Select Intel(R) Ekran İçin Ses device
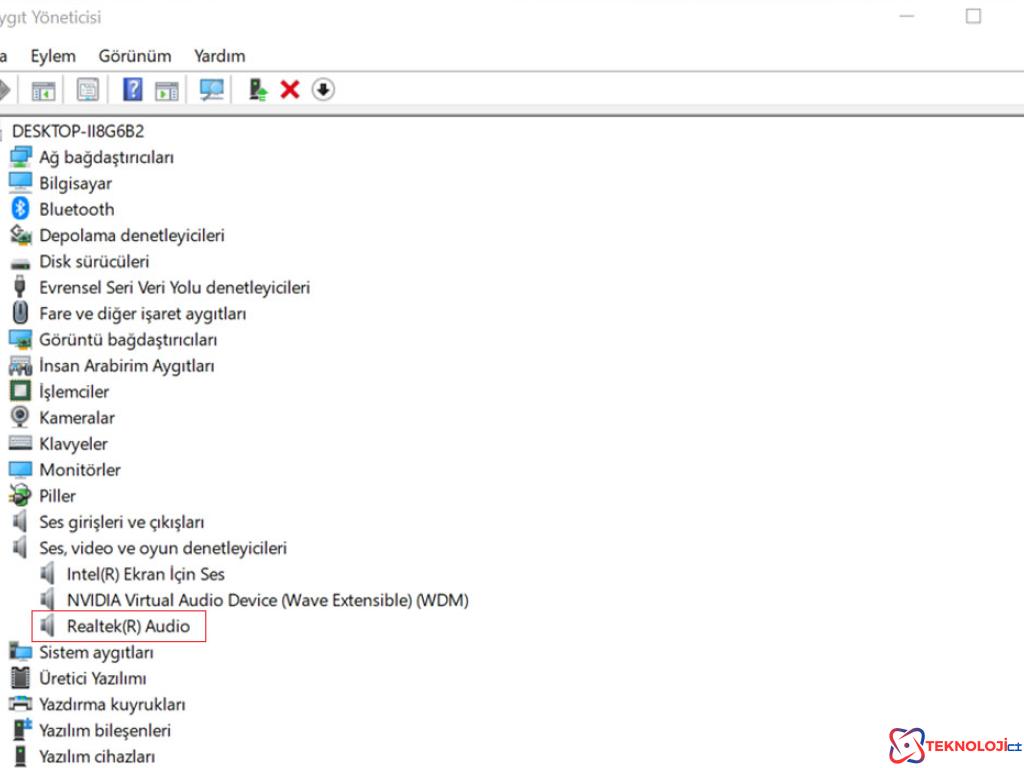Screen dimensions: 1024x768 (x=145, y=574)
